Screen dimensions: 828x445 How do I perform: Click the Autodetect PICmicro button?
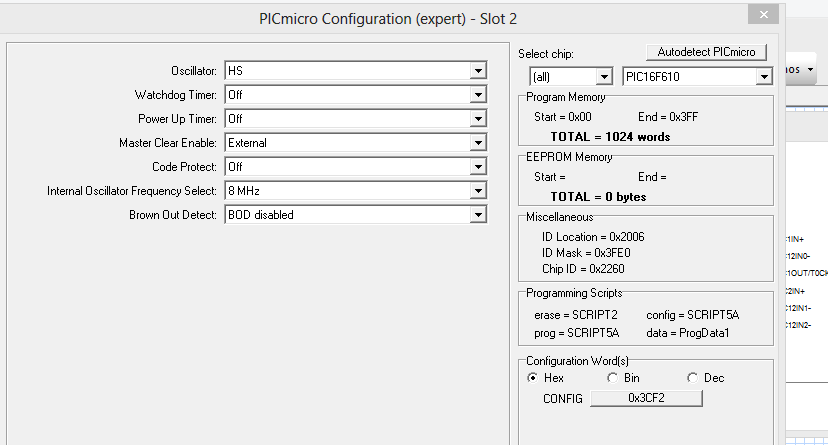tap(707, 52)
